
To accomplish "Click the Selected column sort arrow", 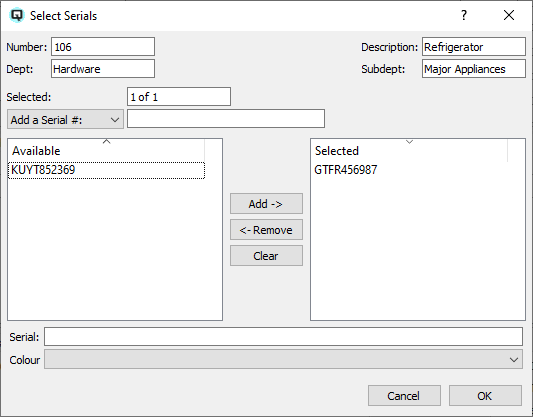I will point(409,141).
